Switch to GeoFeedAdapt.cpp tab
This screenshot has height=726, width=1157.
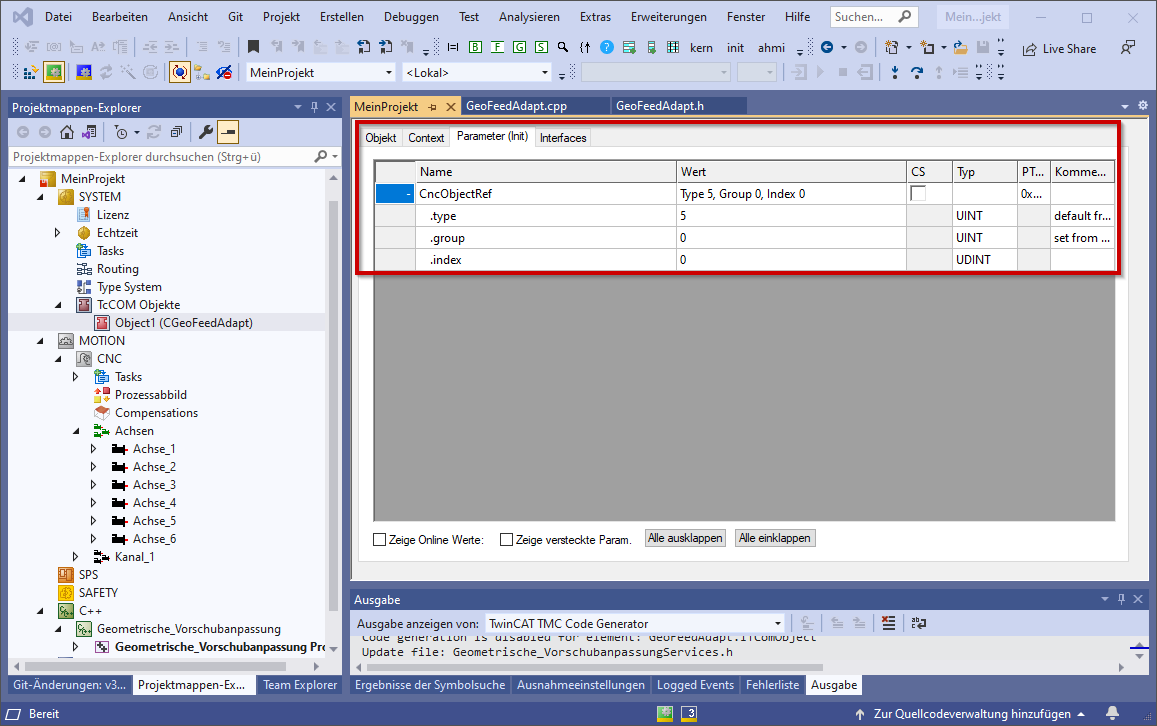click(x=517, y=106)
